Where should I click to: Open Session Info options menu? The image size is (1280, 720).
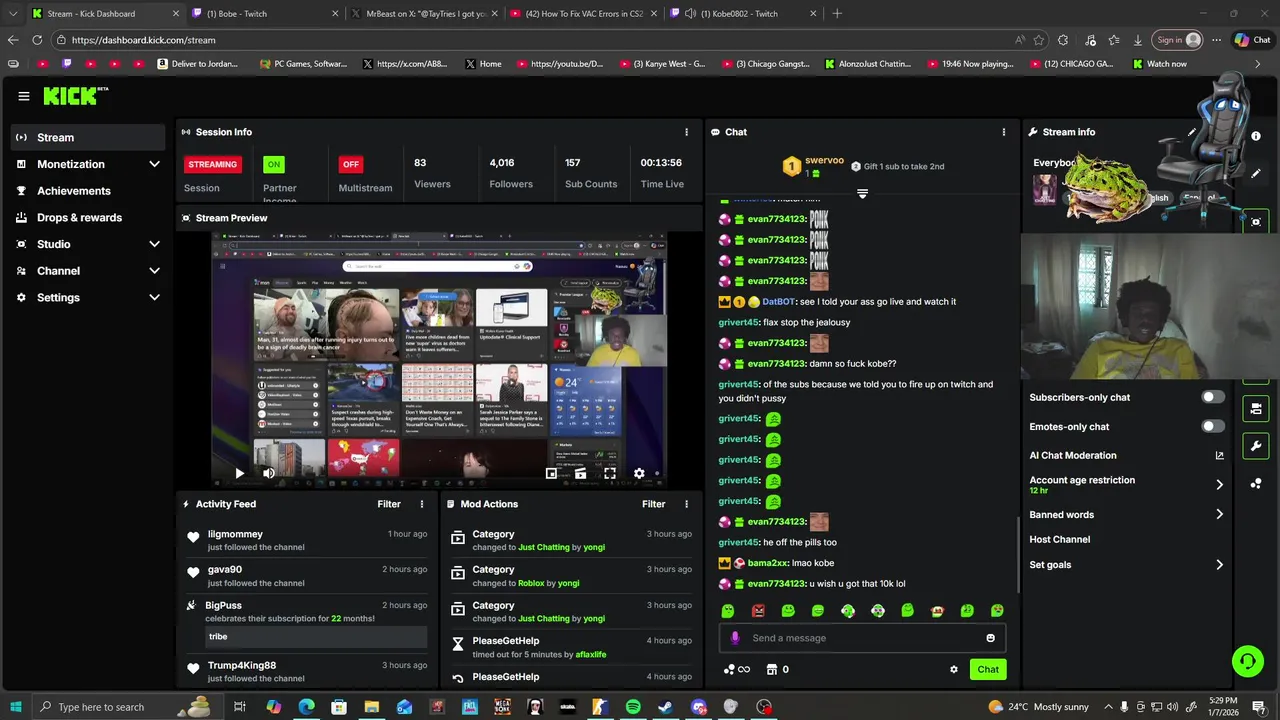click(x=686, y=132)
